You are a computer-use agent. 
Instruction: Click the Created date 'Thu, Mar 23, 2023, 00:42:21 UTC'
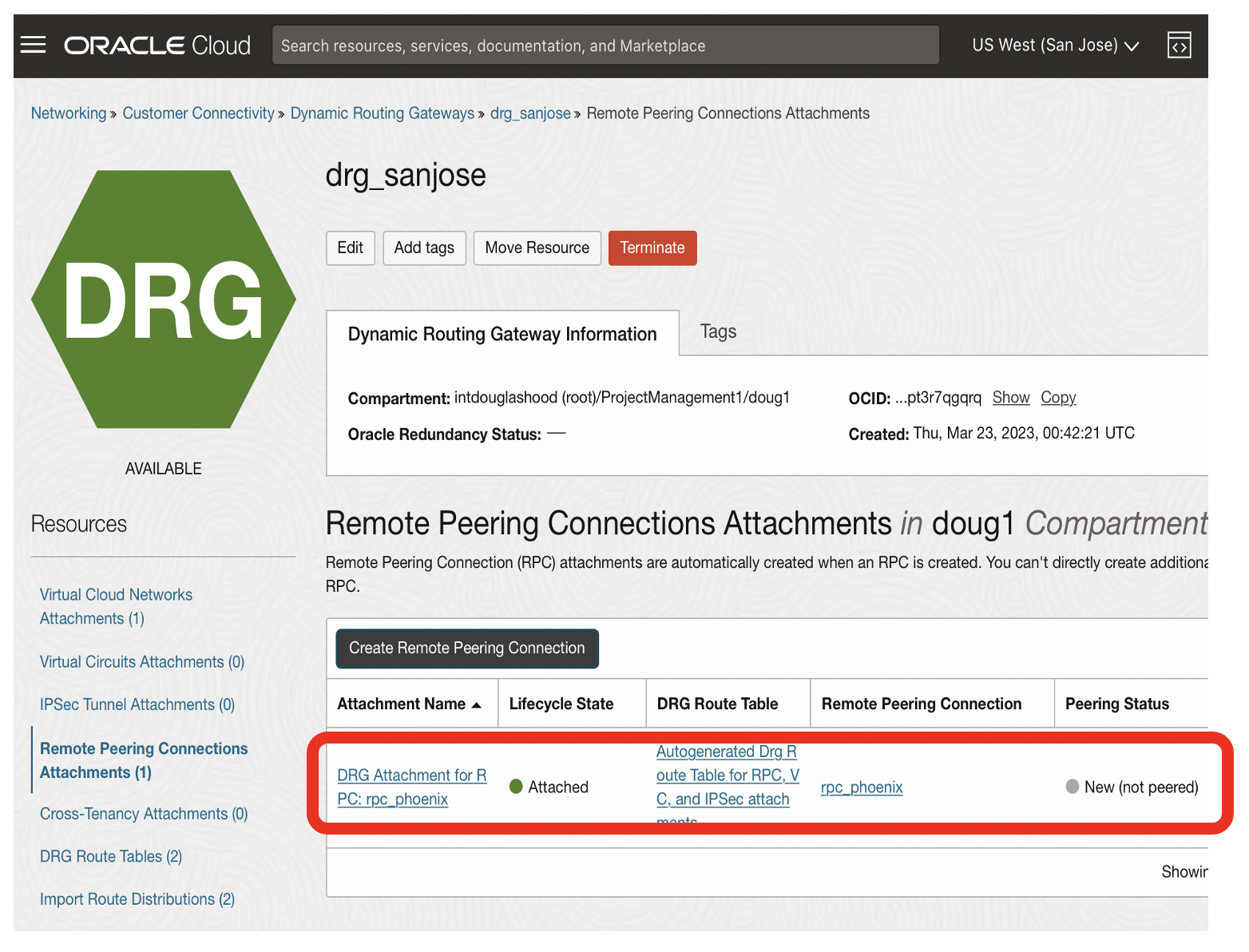[x=1024, y=433]
